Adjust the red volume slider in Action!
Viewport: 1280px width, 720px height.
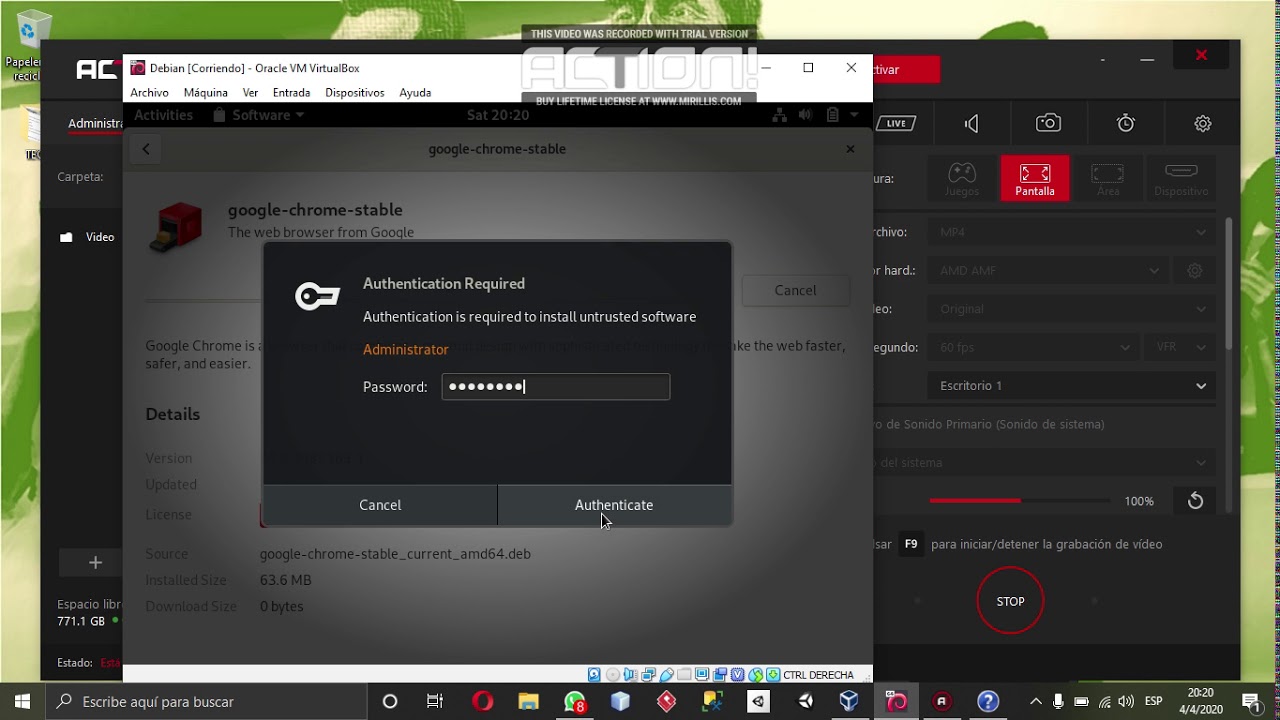[x=1019, y=500]
